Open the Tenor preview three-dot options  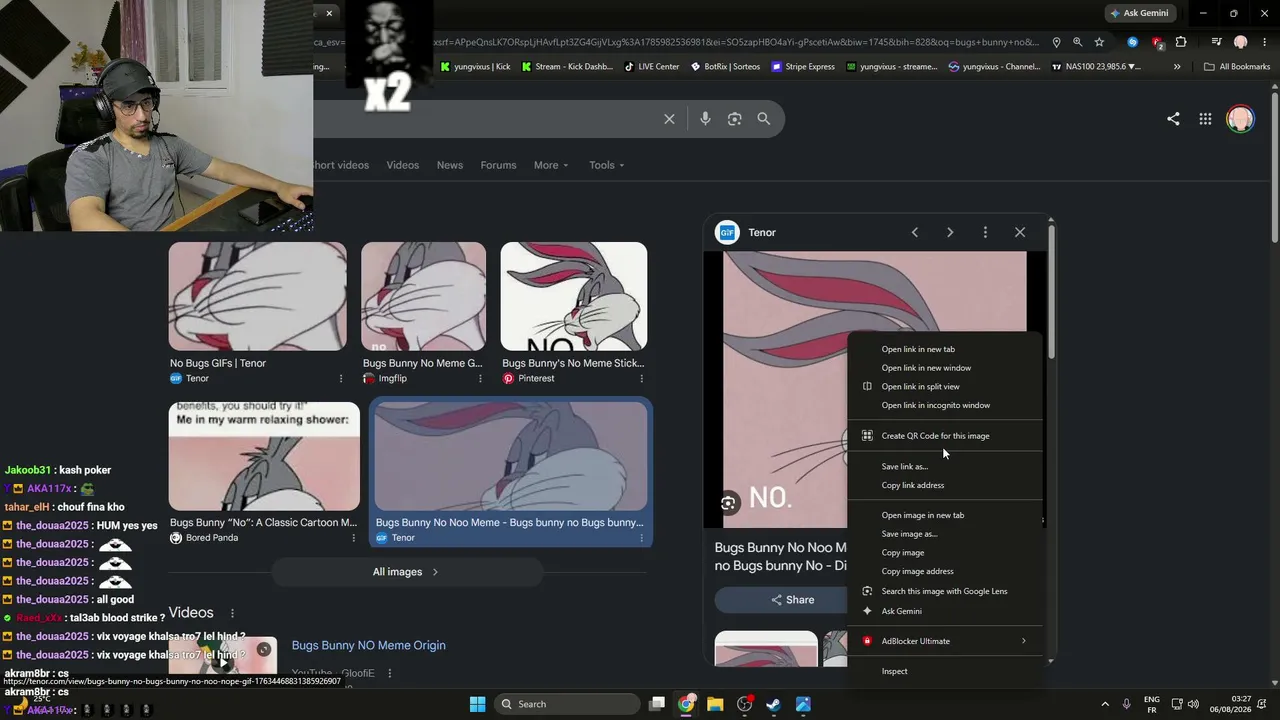coord(985,232)
